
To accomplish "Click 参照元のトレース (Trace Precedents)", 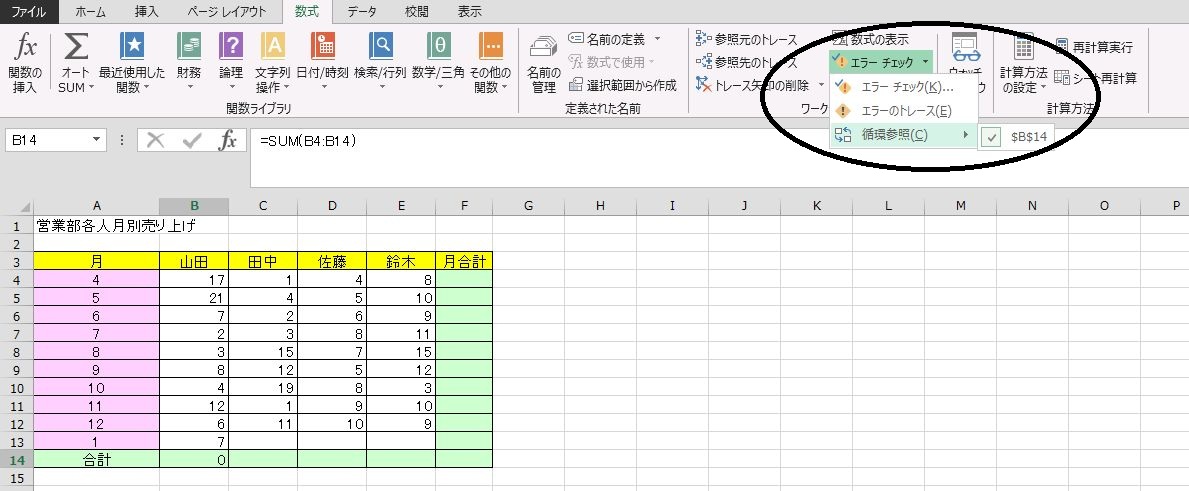I will click(747, 39).
